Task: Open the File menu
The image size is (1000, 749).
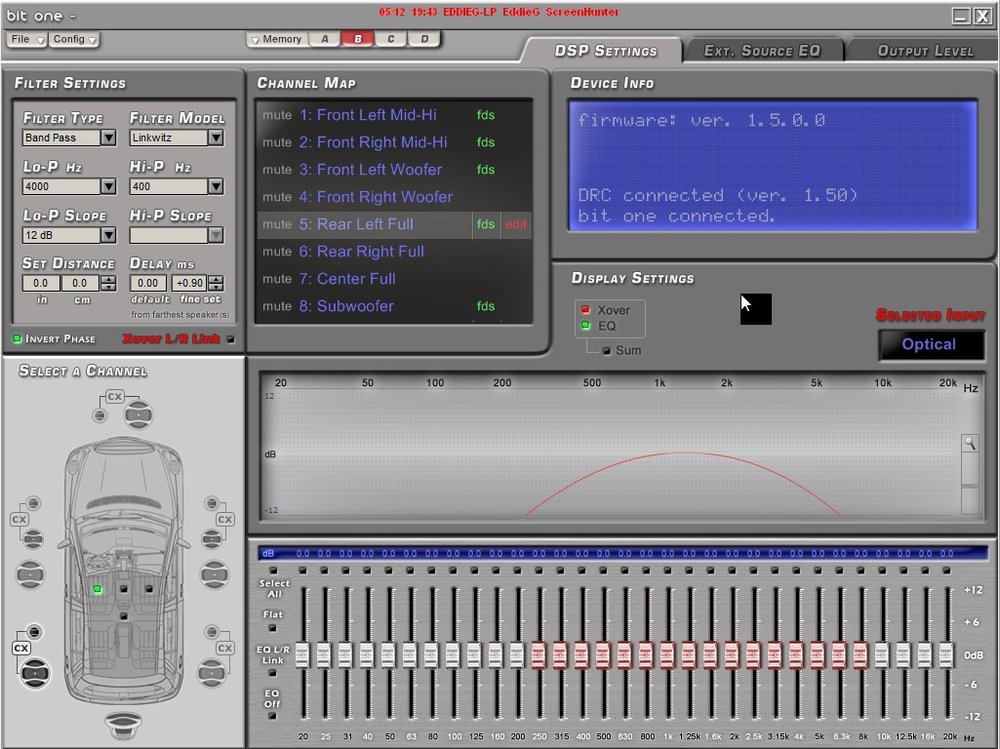Action: coord(27,39)
